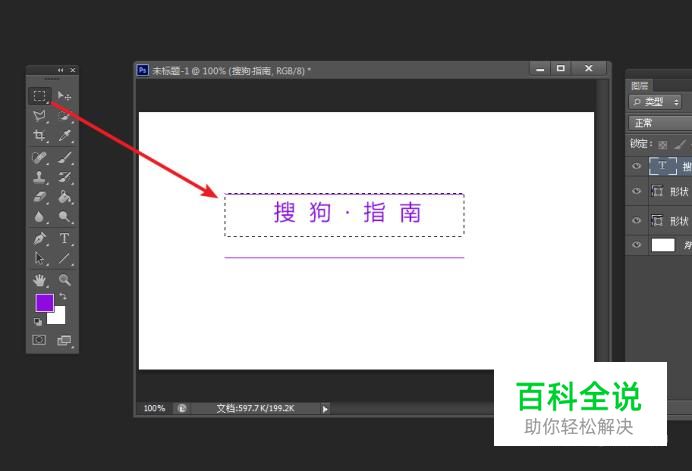Select the Move tool
Viewport: 692px width, 471px height.
pos(64,96)
